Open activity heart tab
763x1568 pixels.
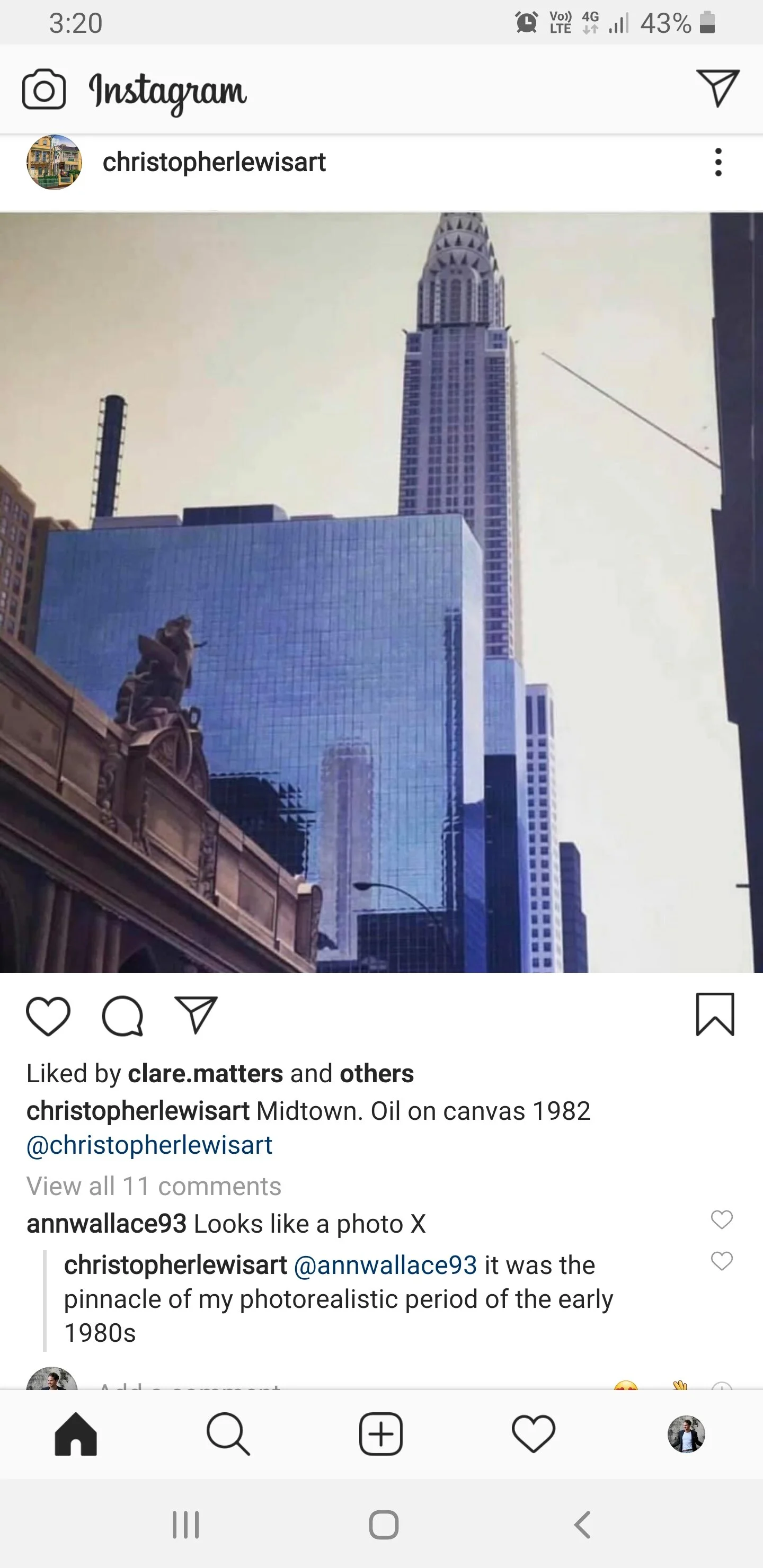click(x=534, y=1434)
